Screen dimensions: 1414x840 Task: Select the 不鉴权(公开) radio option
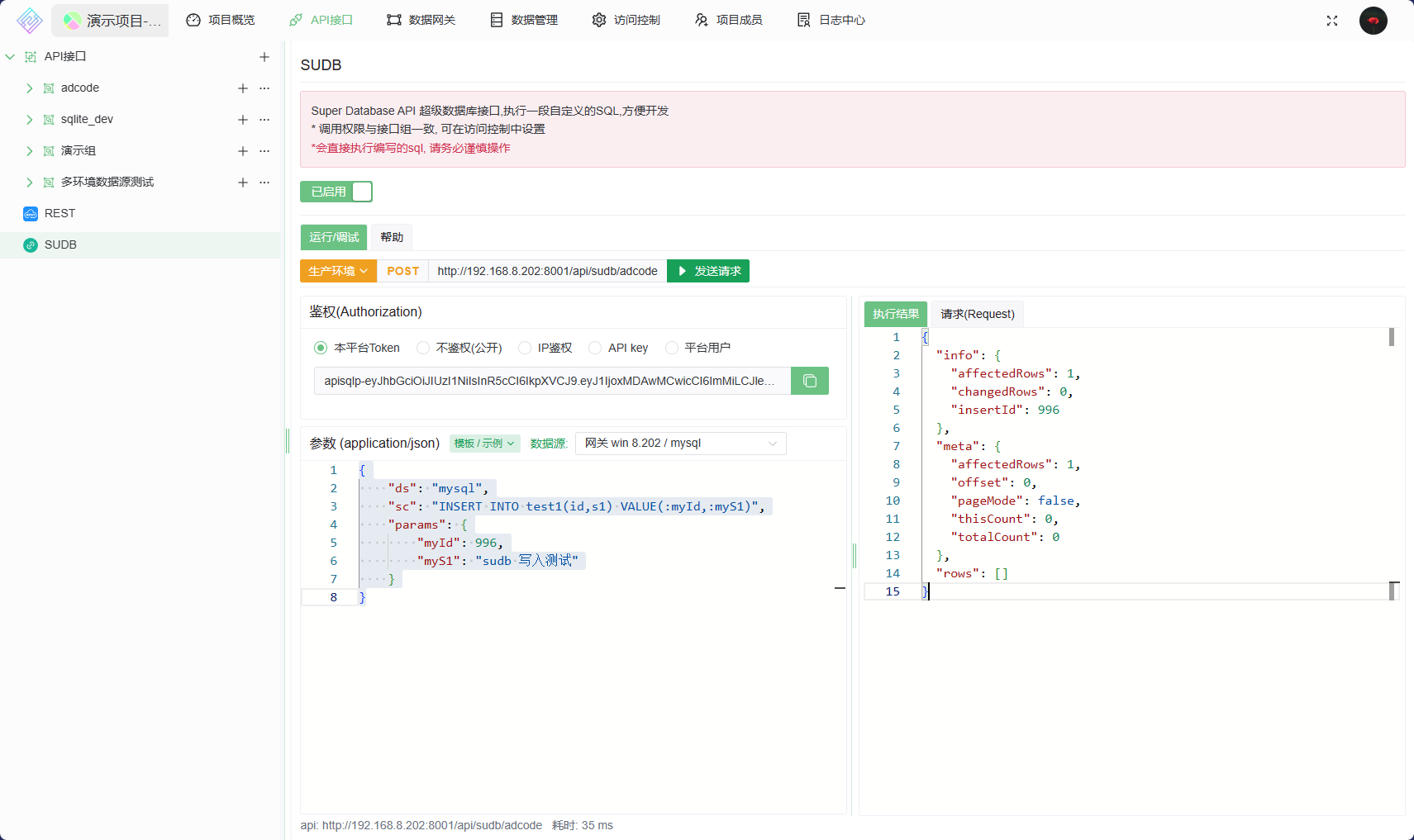[423, 348]
